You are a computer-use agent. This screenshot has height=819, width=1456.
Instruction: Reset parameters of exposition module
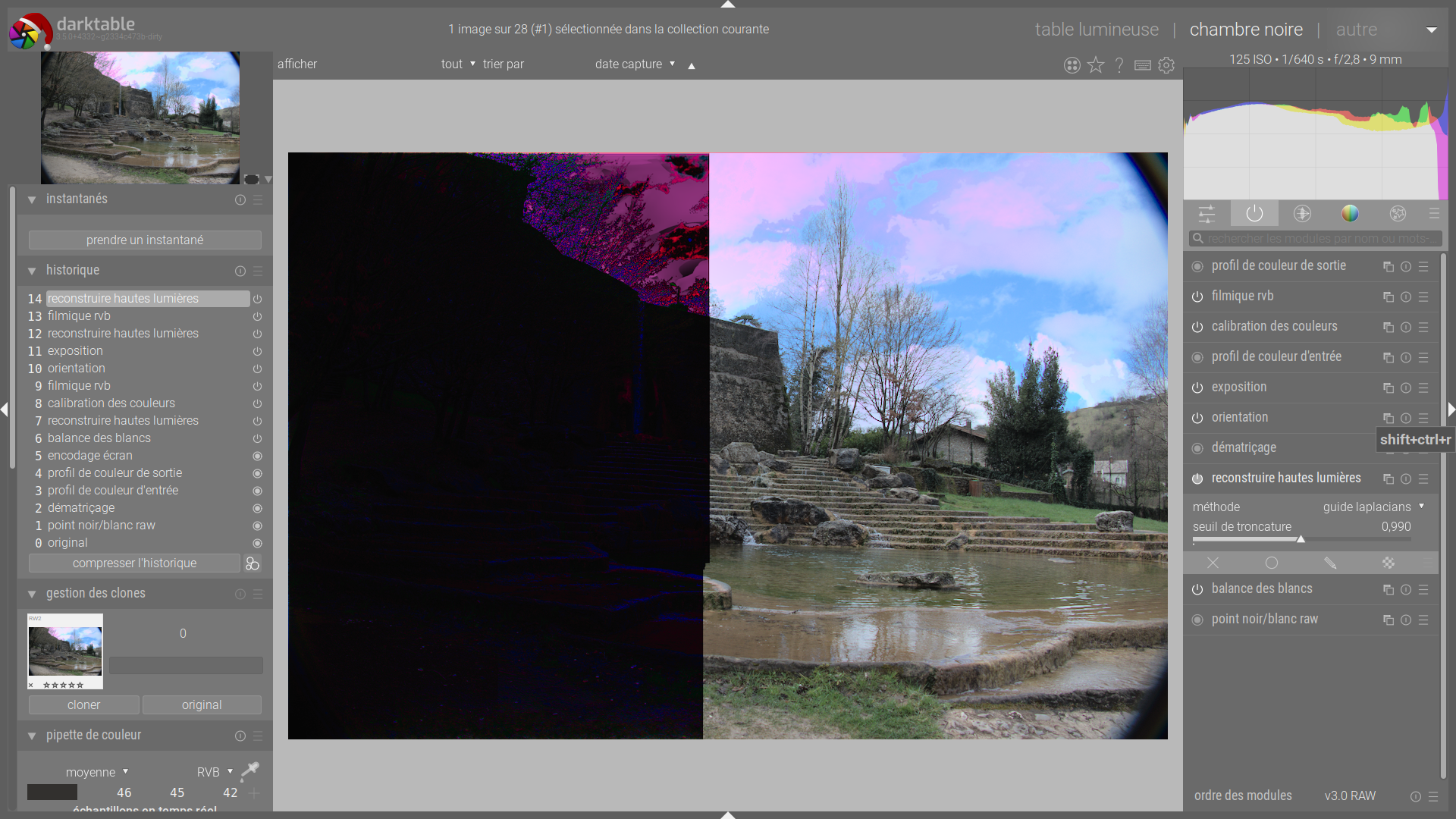pyautogui.click(x=1406, y=388)
